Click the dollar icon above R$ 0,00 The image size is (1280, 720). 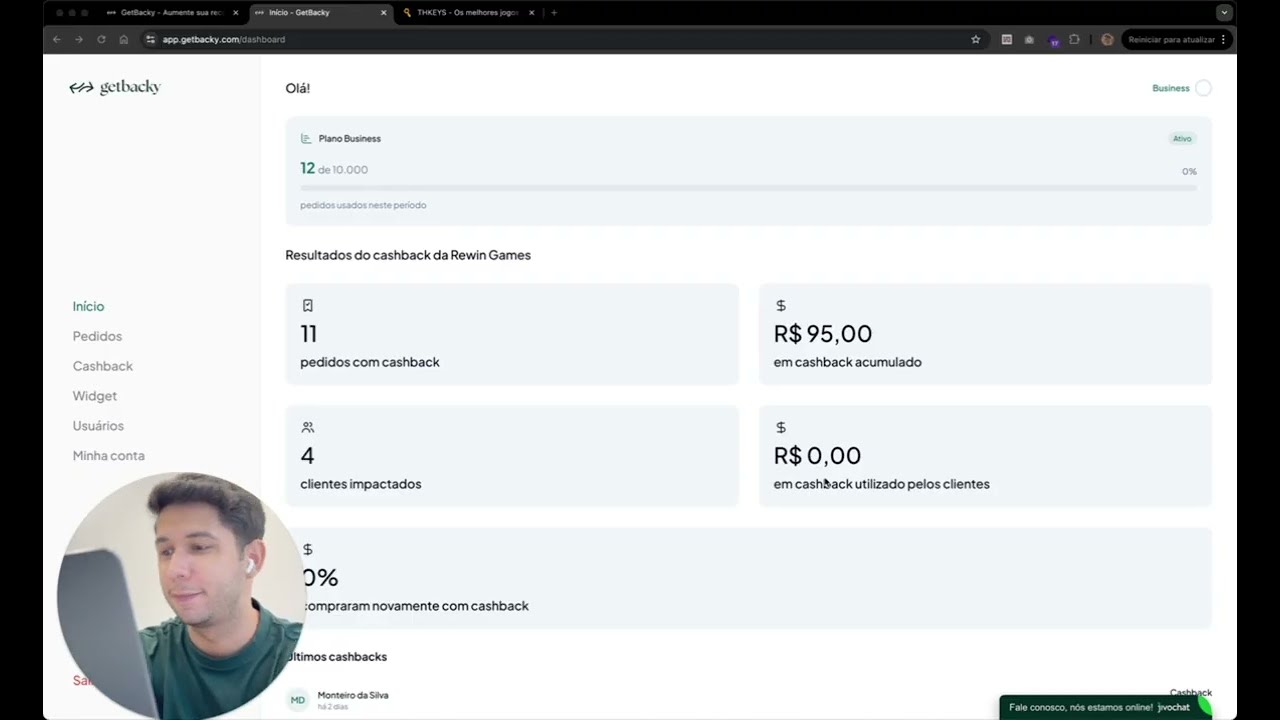781,427
